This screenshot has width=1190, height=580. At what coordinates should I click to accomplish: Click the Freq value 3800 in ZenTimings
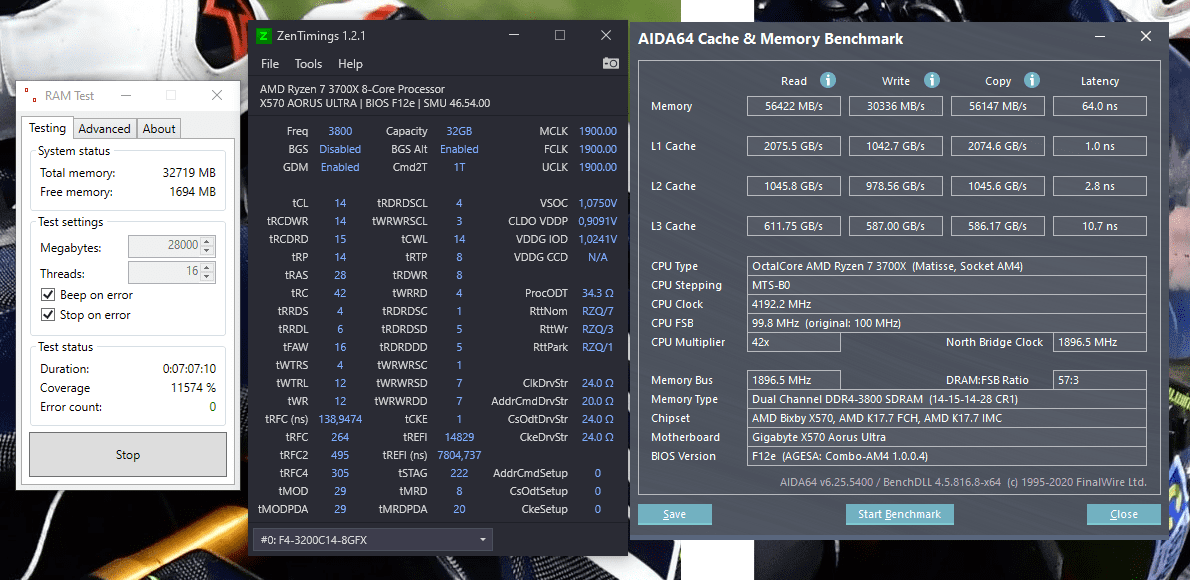pyautogui.click(x=340, y=131)
